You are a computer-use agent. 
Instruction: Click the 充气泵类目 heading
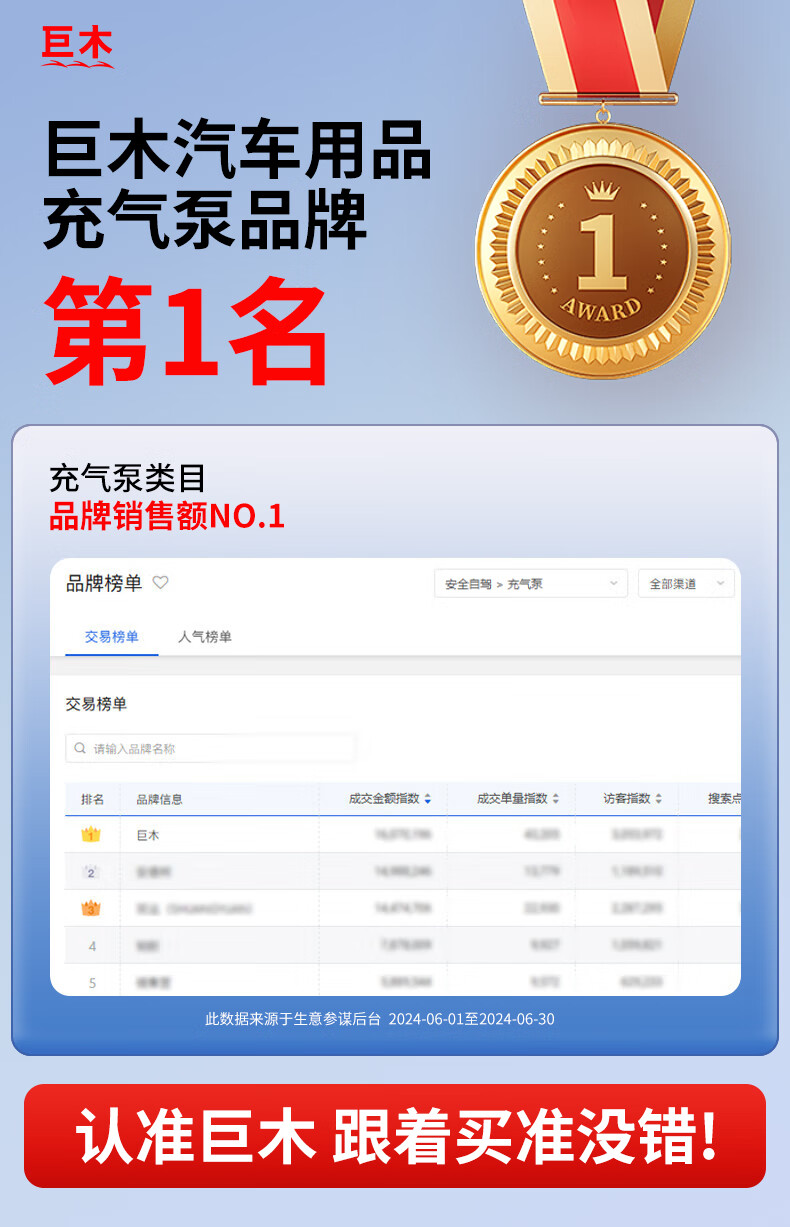[127, 478]
